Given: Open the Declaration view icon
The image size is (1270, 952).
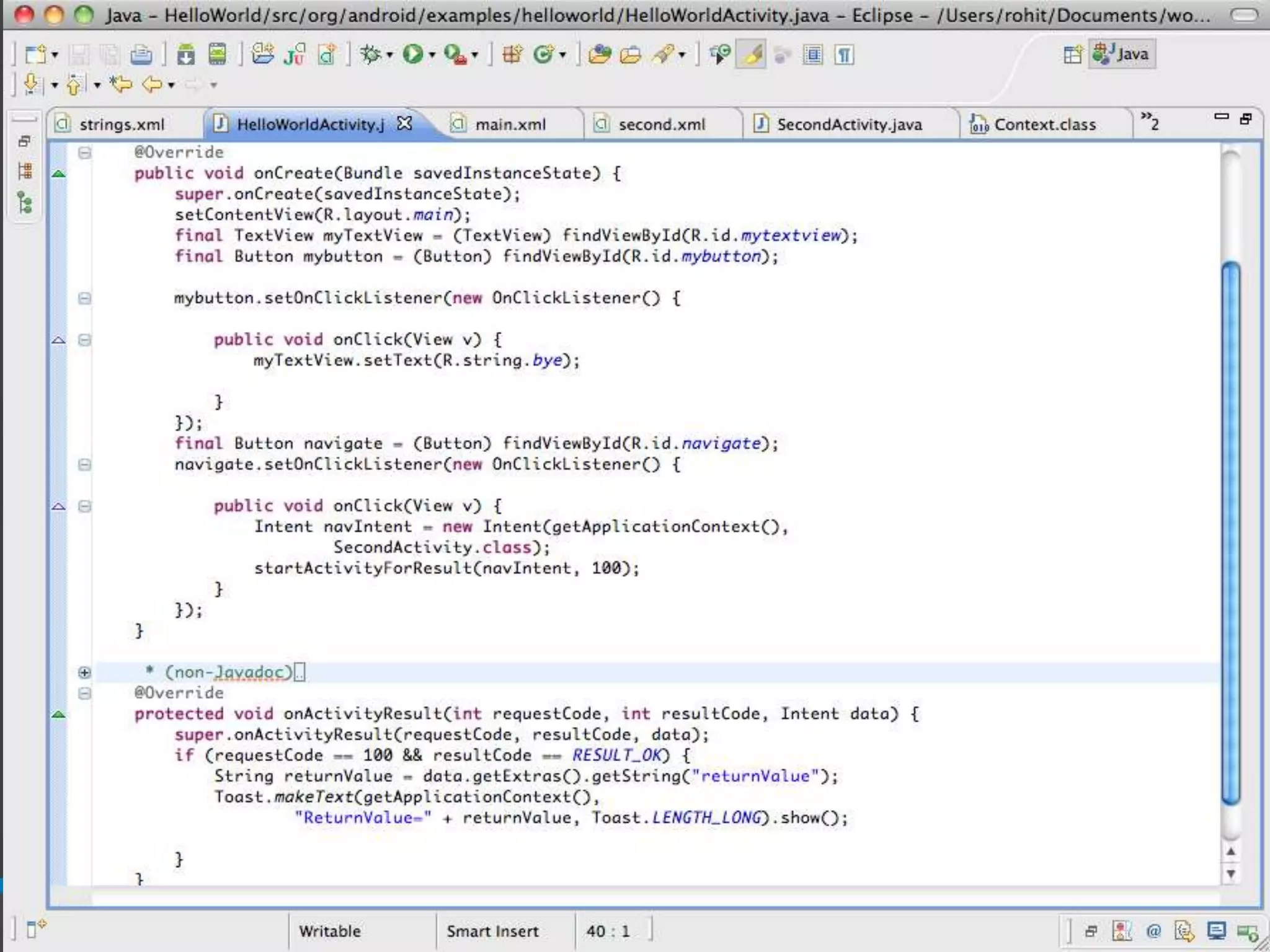Looking at the screenshot, I should pyautogui.click(x=1184, y=931).
